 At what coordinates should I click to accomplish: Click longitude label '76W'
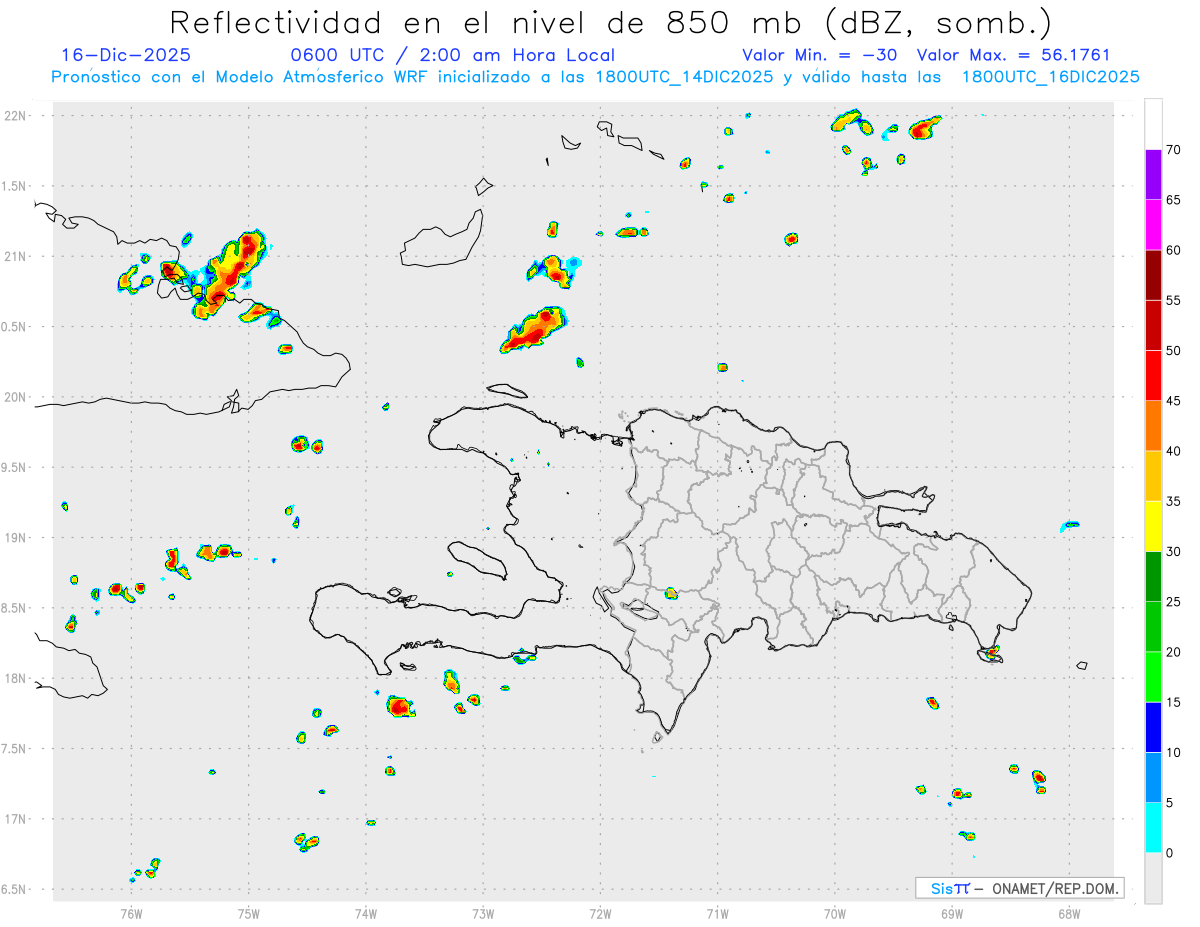coord(131,913)
